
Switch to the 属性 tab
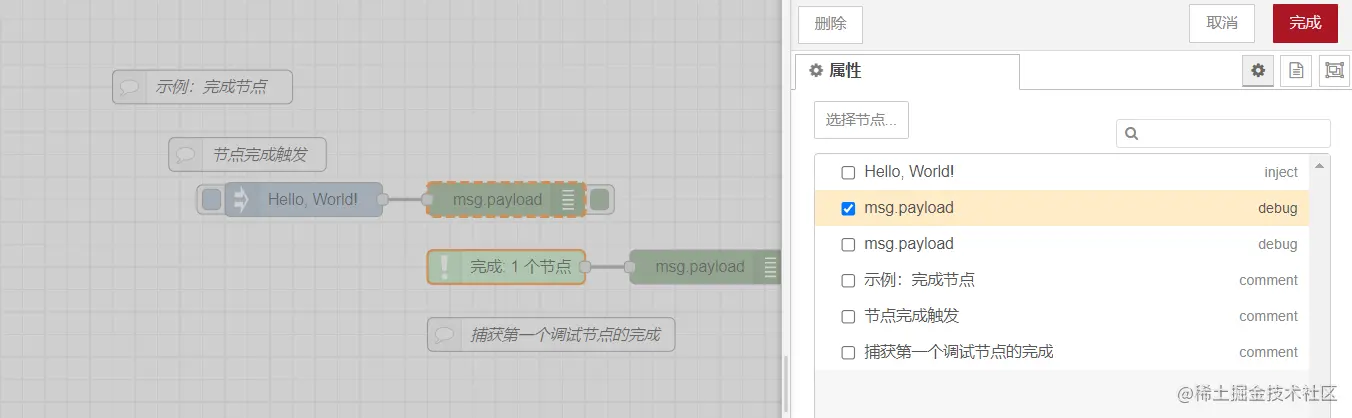[x=907, y=72]
